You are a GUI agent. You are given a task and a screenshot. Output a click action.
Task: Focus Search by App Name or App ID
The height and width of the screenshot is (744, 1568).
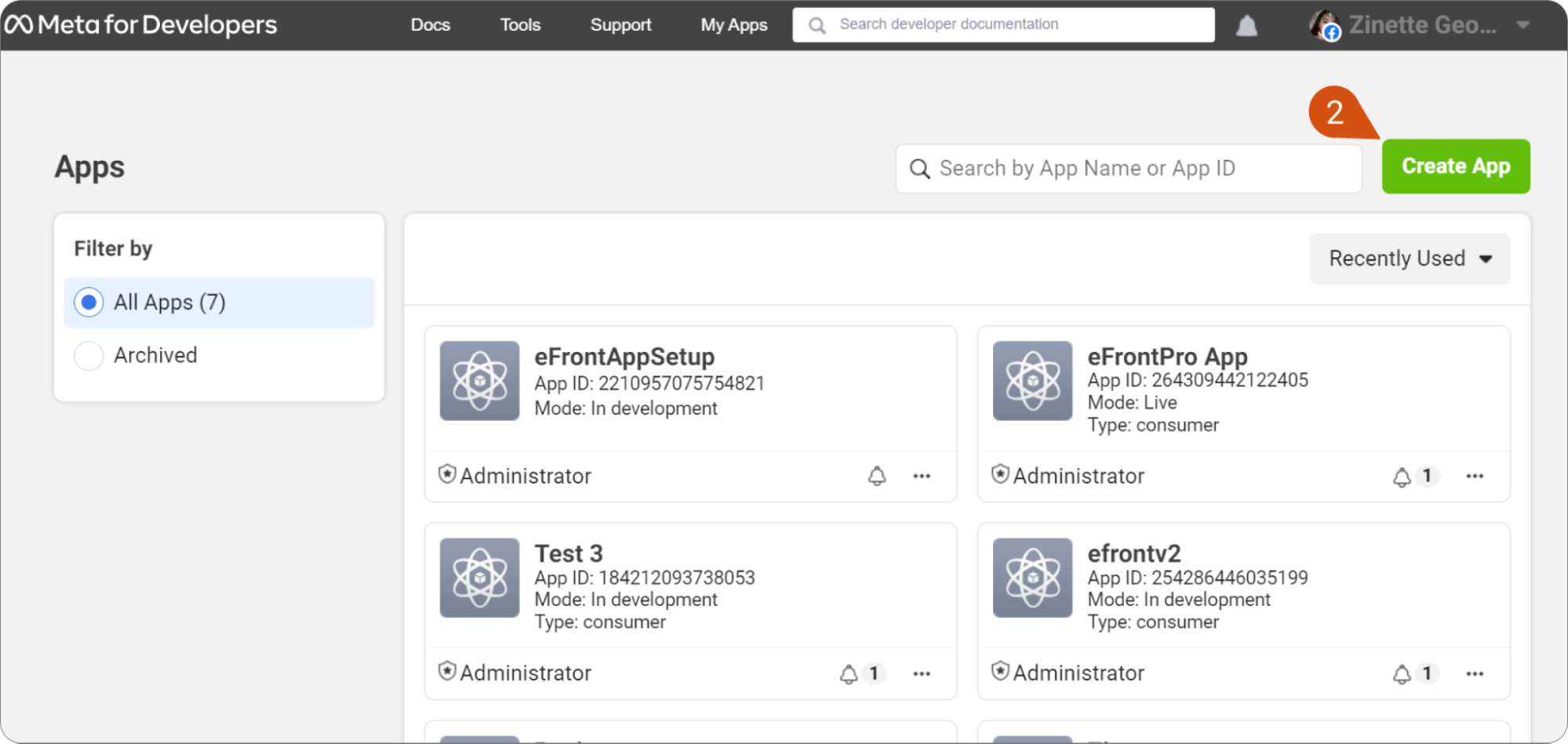pos(1128,169)
